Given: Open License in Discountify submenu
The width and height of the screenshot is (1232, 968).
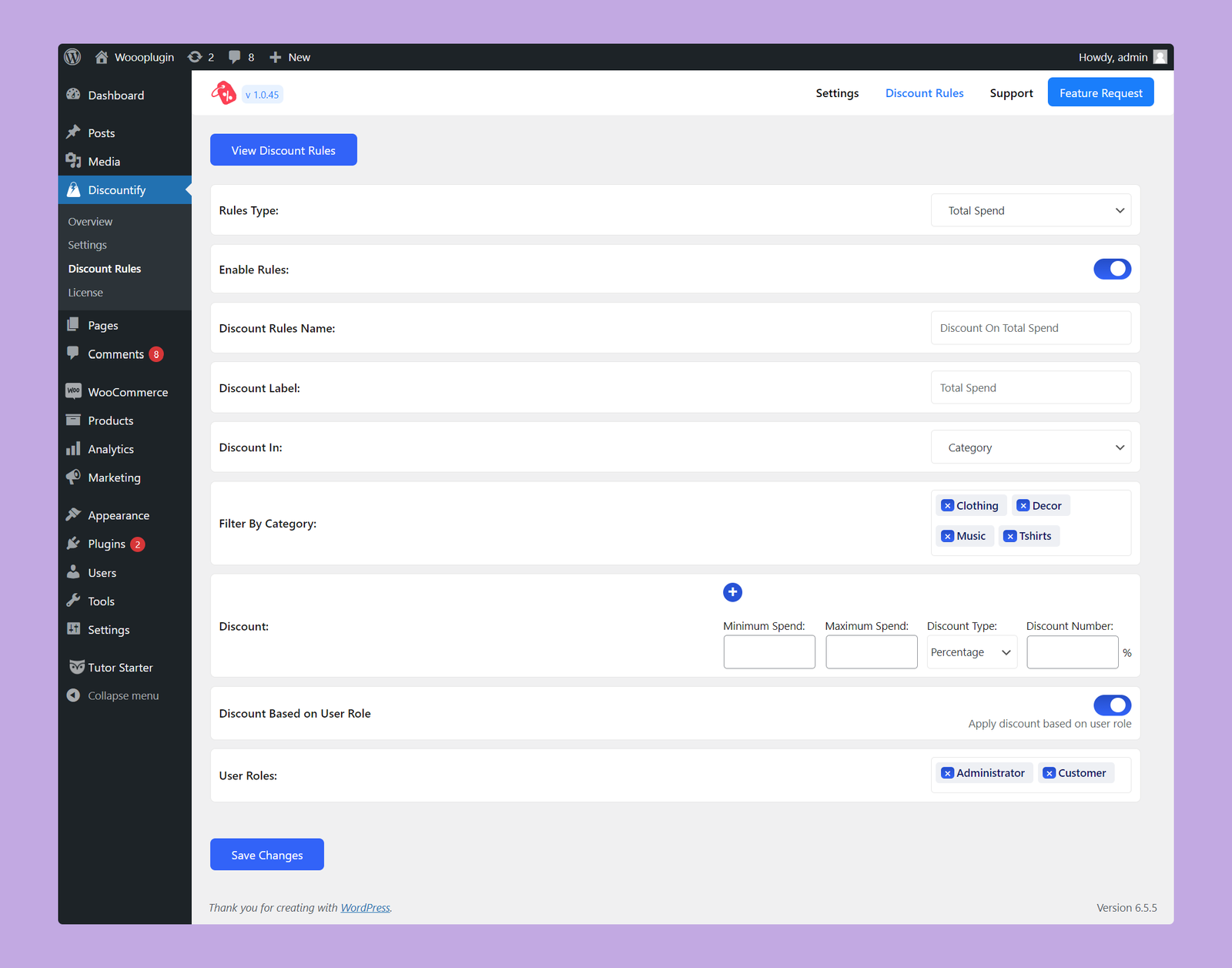Looking at the screenshot, I should (x=85, y=293).
